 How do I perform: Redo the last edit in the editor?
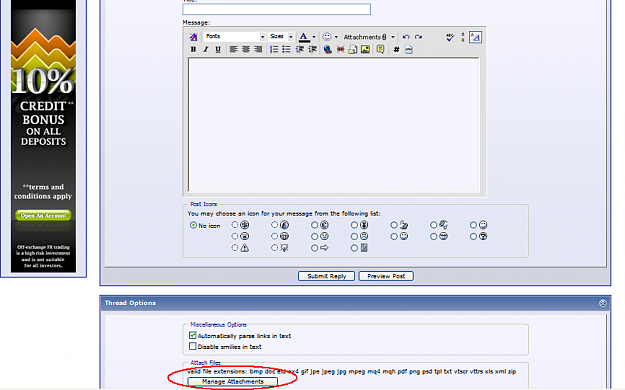tap(418, 37)
